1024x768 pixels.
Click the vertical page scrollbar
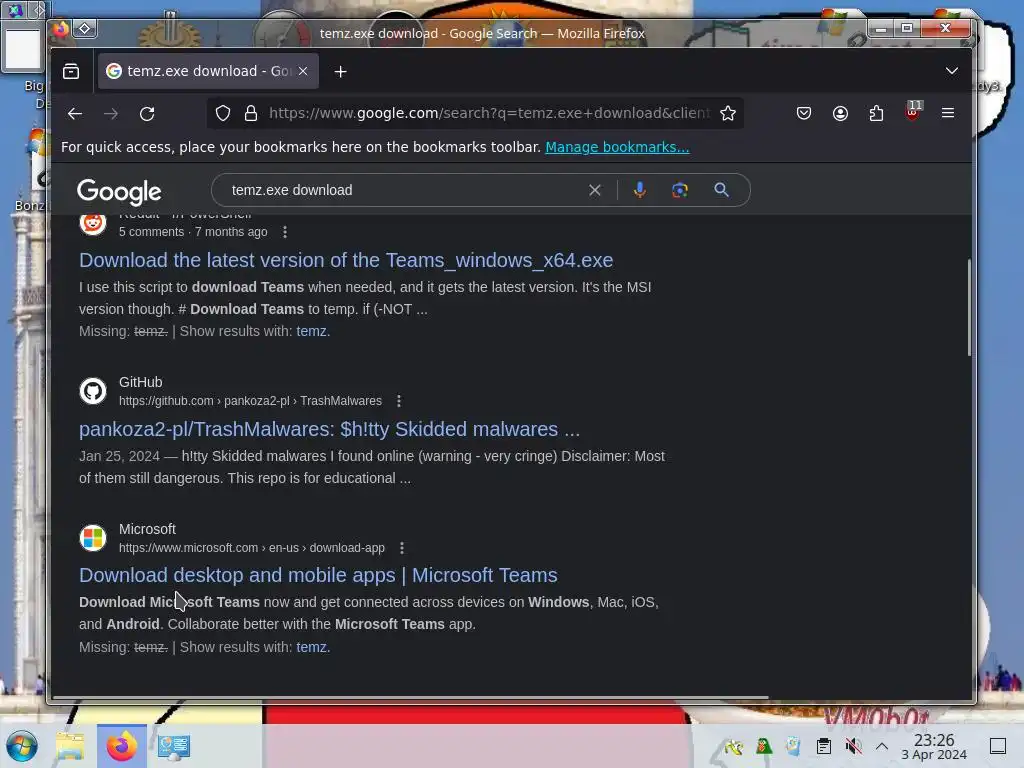(969, 307)
